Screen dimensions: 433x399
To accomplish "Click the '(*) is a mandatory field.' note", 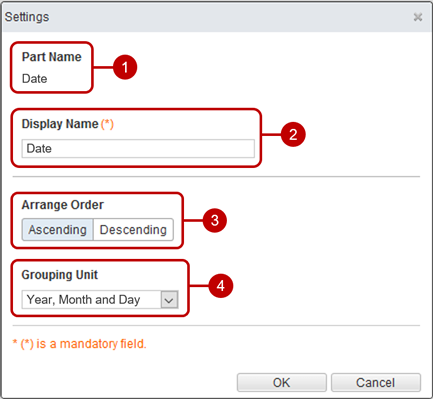I will 80,344.
